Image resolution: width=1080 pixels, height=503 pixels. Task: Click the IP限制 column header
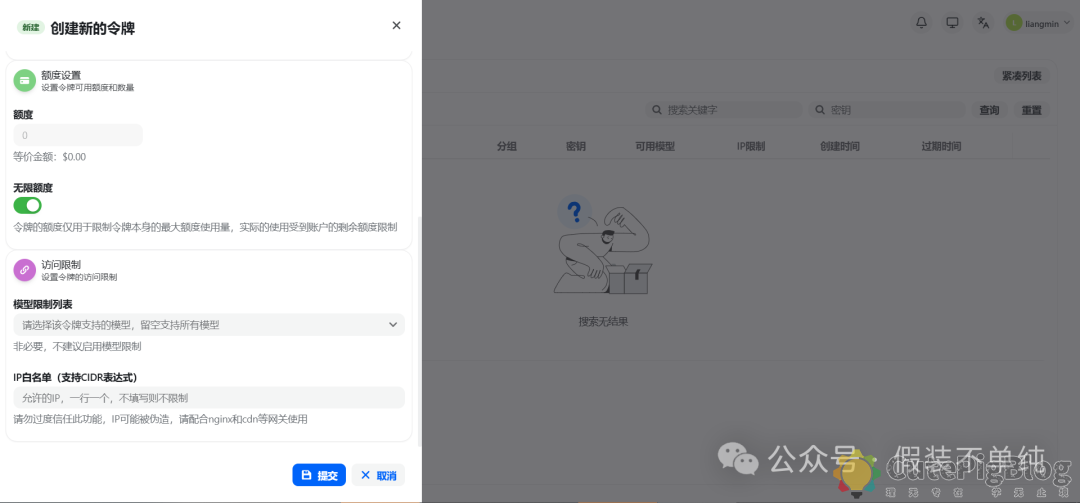[751, 146]
